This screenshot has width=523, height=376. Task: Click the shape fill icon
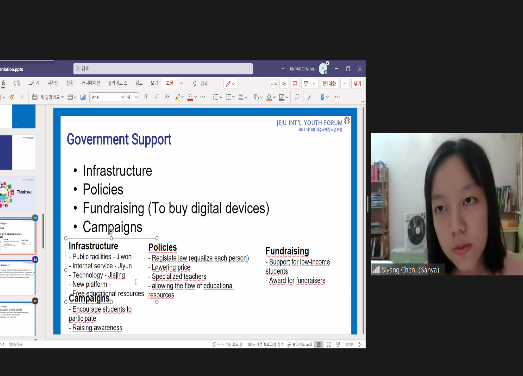pos(269,97)
